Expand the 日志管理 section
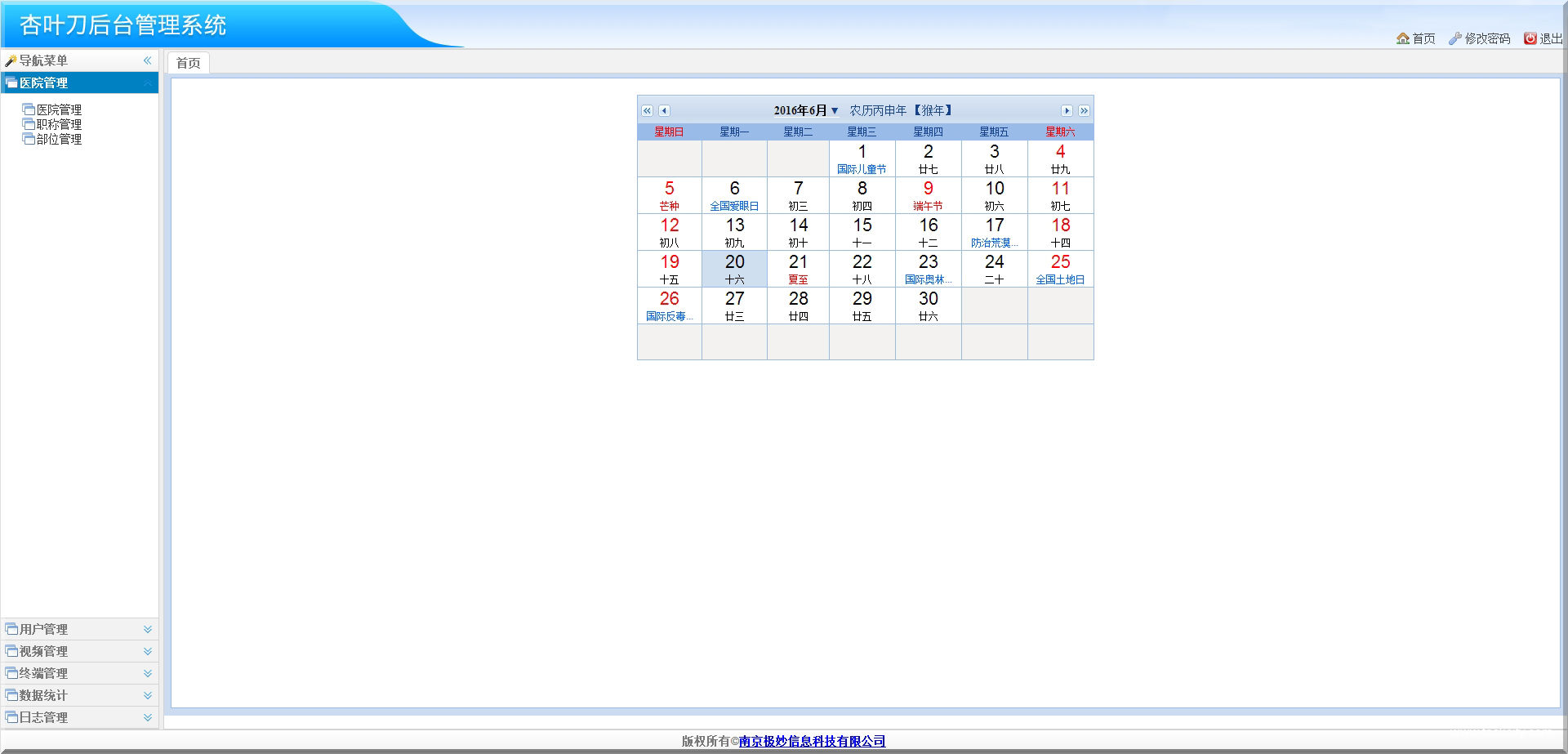Image resolution: width=1568 pixels, height=754 pixels. [x=148, y=717]
